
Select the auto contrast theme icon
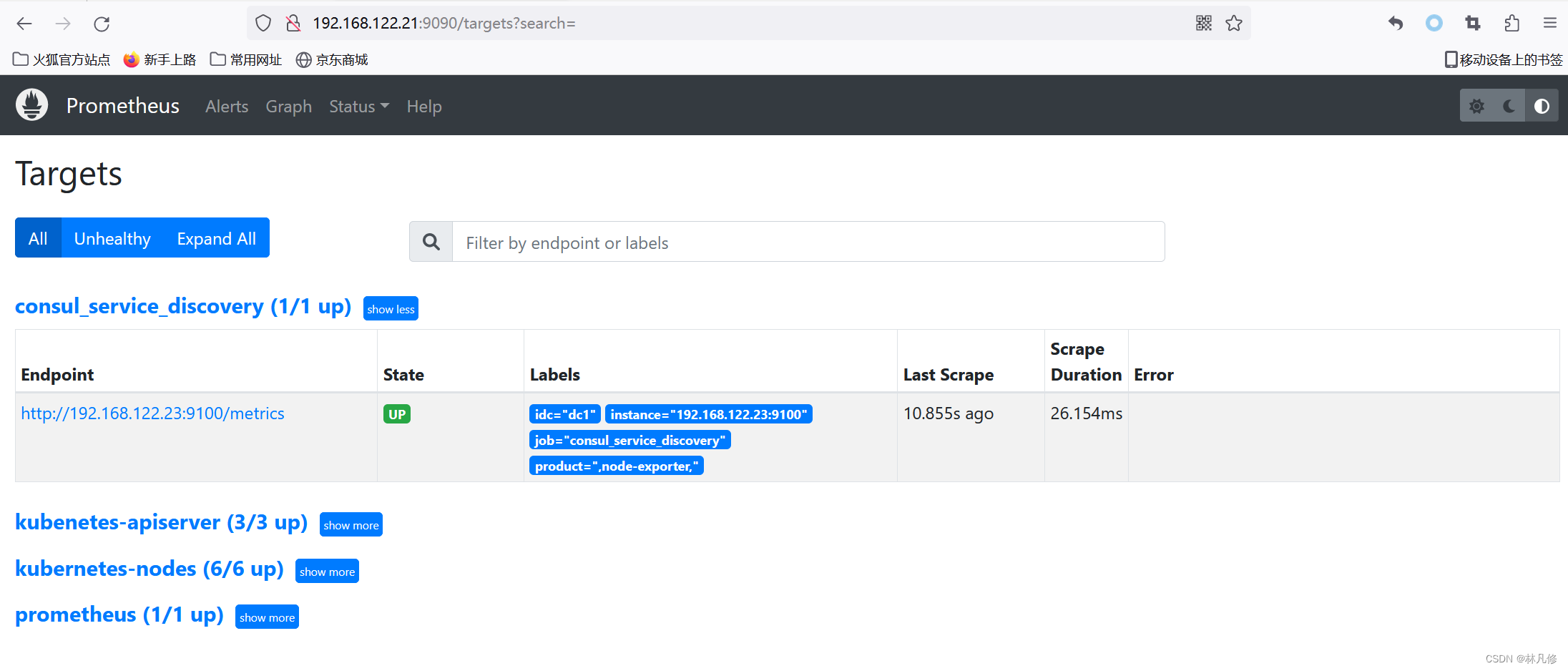pos(1542,106)
